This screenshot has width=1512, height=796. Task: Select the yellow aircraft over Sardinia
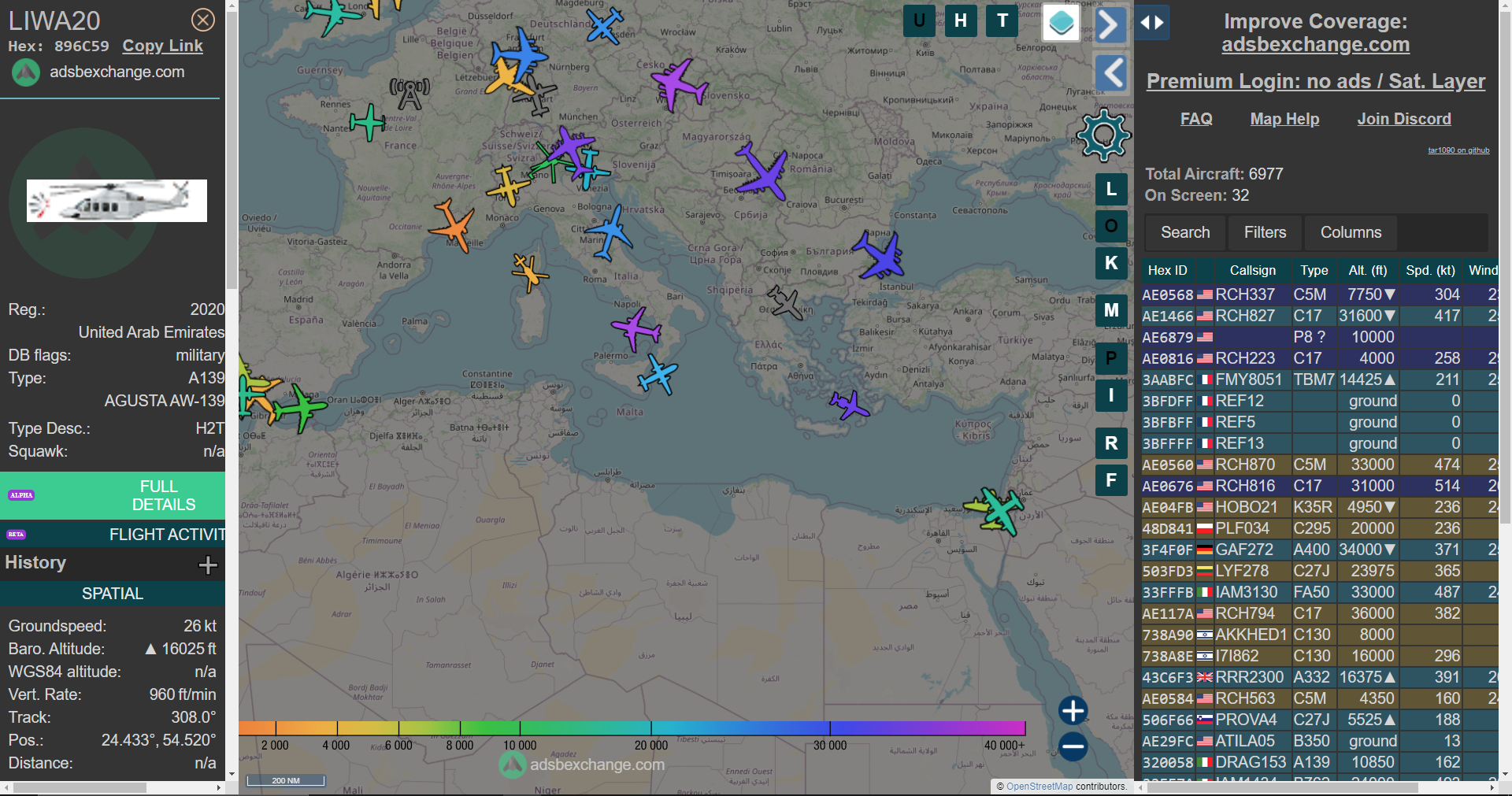tap(529, 272)
